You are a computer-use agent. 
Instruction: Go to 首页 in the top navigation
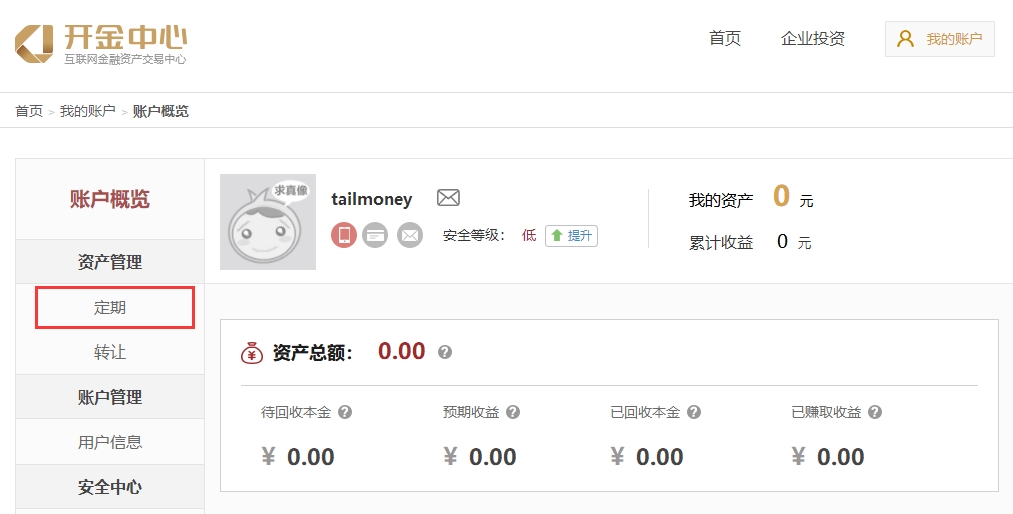point(725,39)
